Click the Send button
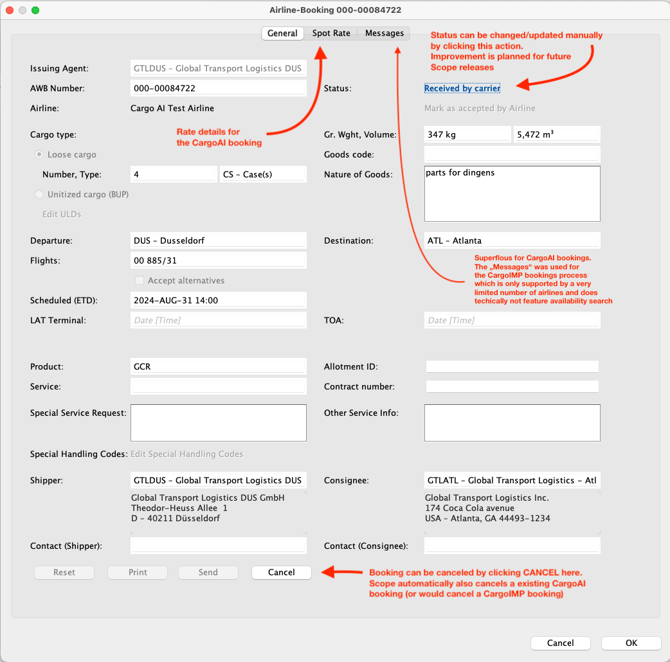 [x=208, y=572]
